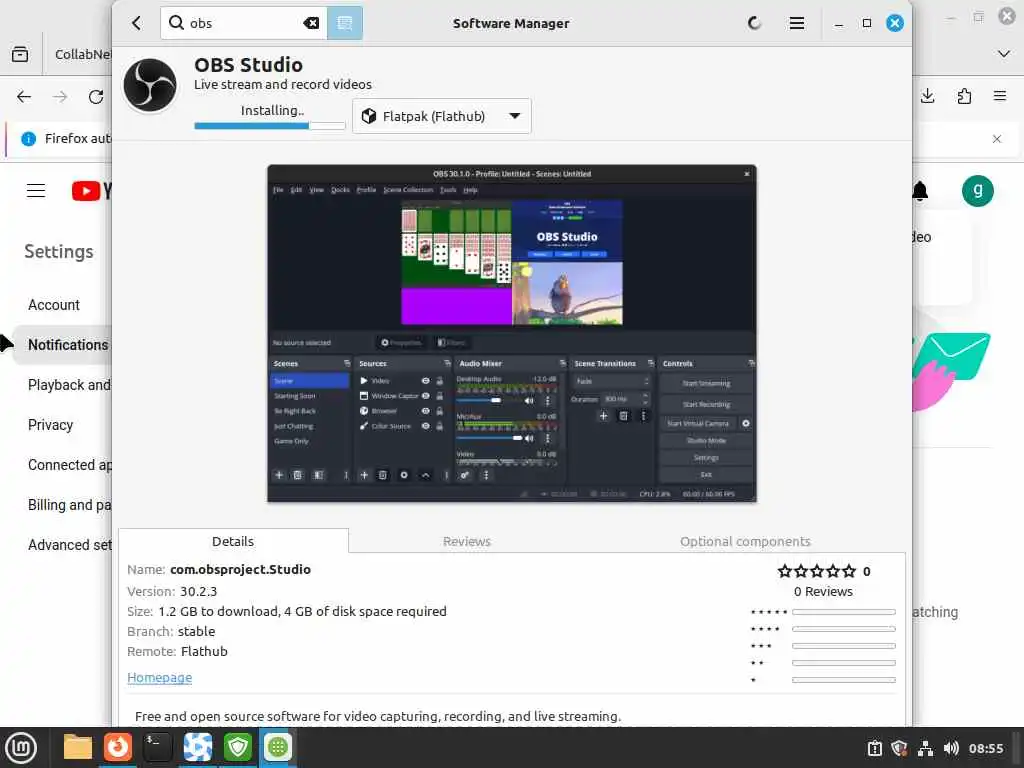1024x768 pixels.
Task: Open network connections tray icon
Action: click(925, 748)
